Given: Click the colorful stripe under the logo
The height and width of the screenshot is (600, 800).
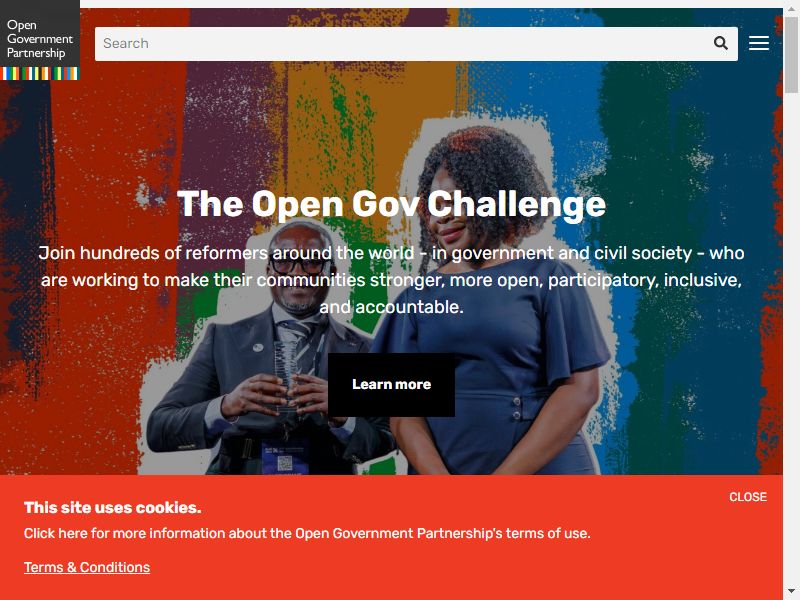Looking at the screenshot, I should point(40,73).
